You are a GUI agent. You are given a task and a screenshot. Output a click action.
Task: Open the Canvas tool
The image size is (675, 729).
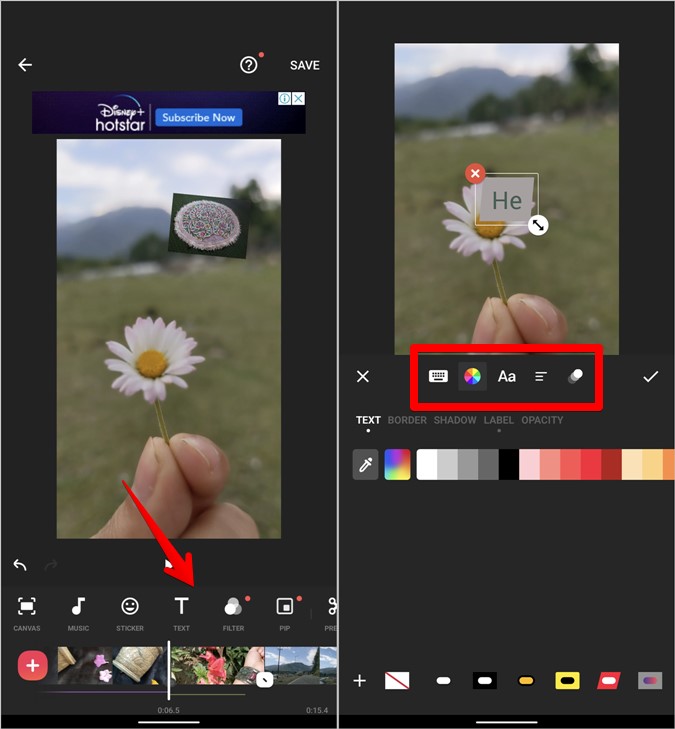27,612
